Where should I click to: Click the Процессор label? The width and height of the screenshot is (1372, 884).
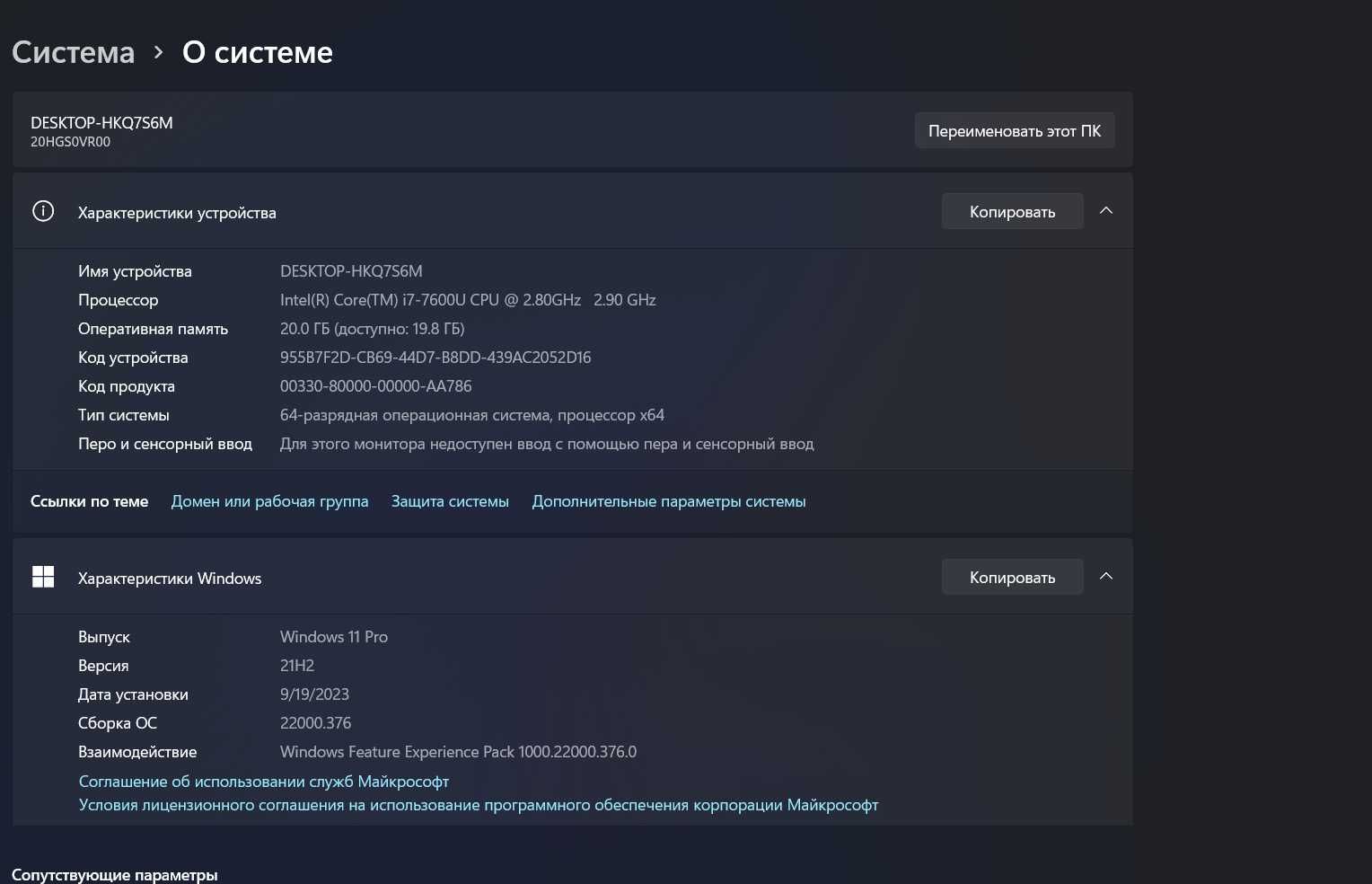coord(118,300)
